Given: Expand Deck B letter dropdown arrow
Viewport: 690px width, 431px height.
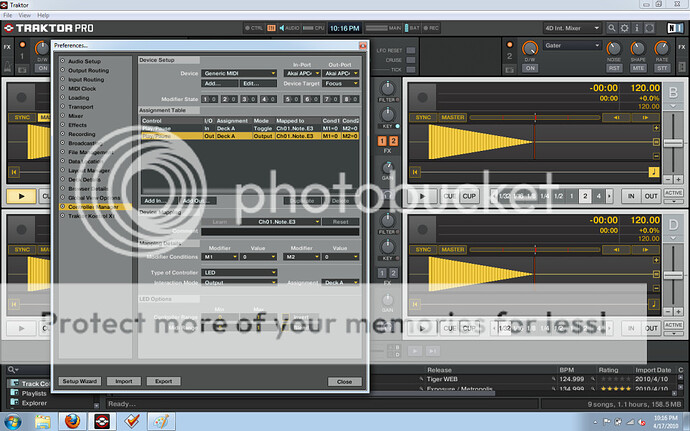Looking at the screenshot, I should coord(673,106).
